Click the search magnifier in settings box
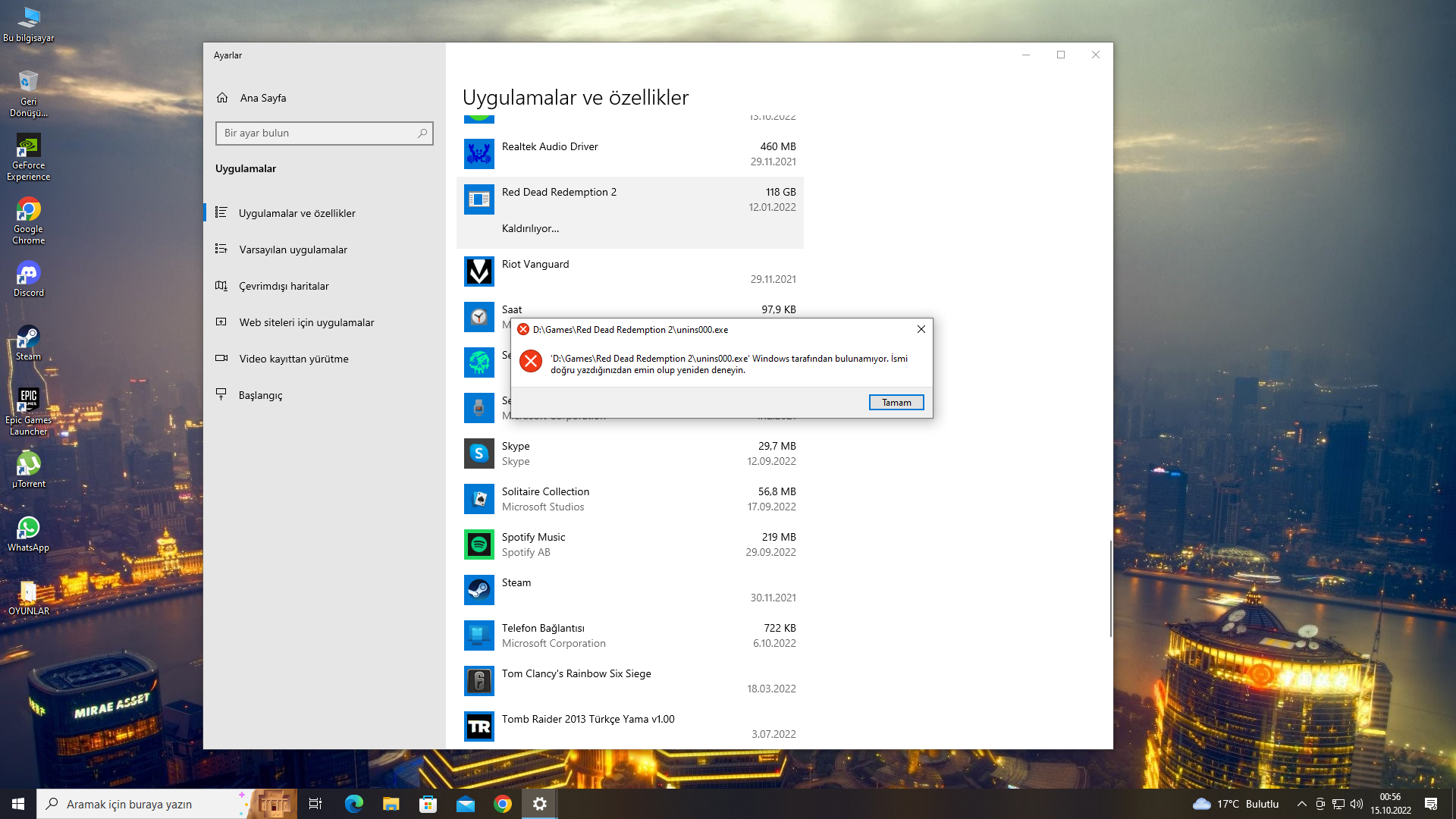 422,133
